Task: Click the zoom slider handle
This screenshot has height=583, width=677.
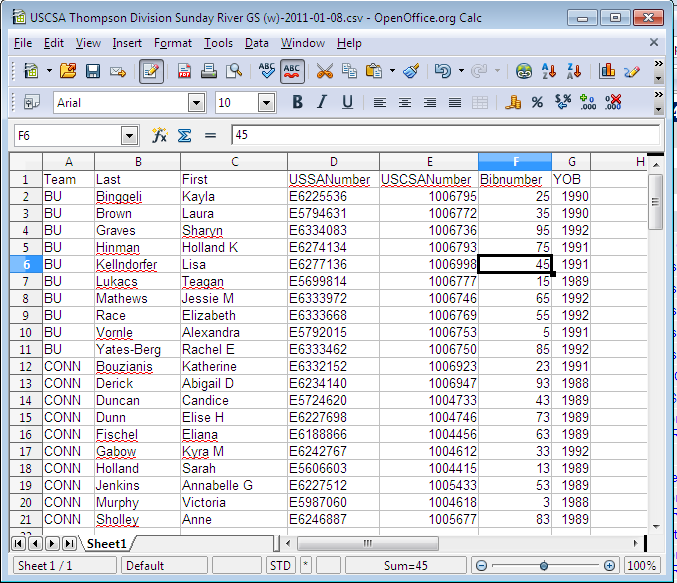Action: coord(544,566)
